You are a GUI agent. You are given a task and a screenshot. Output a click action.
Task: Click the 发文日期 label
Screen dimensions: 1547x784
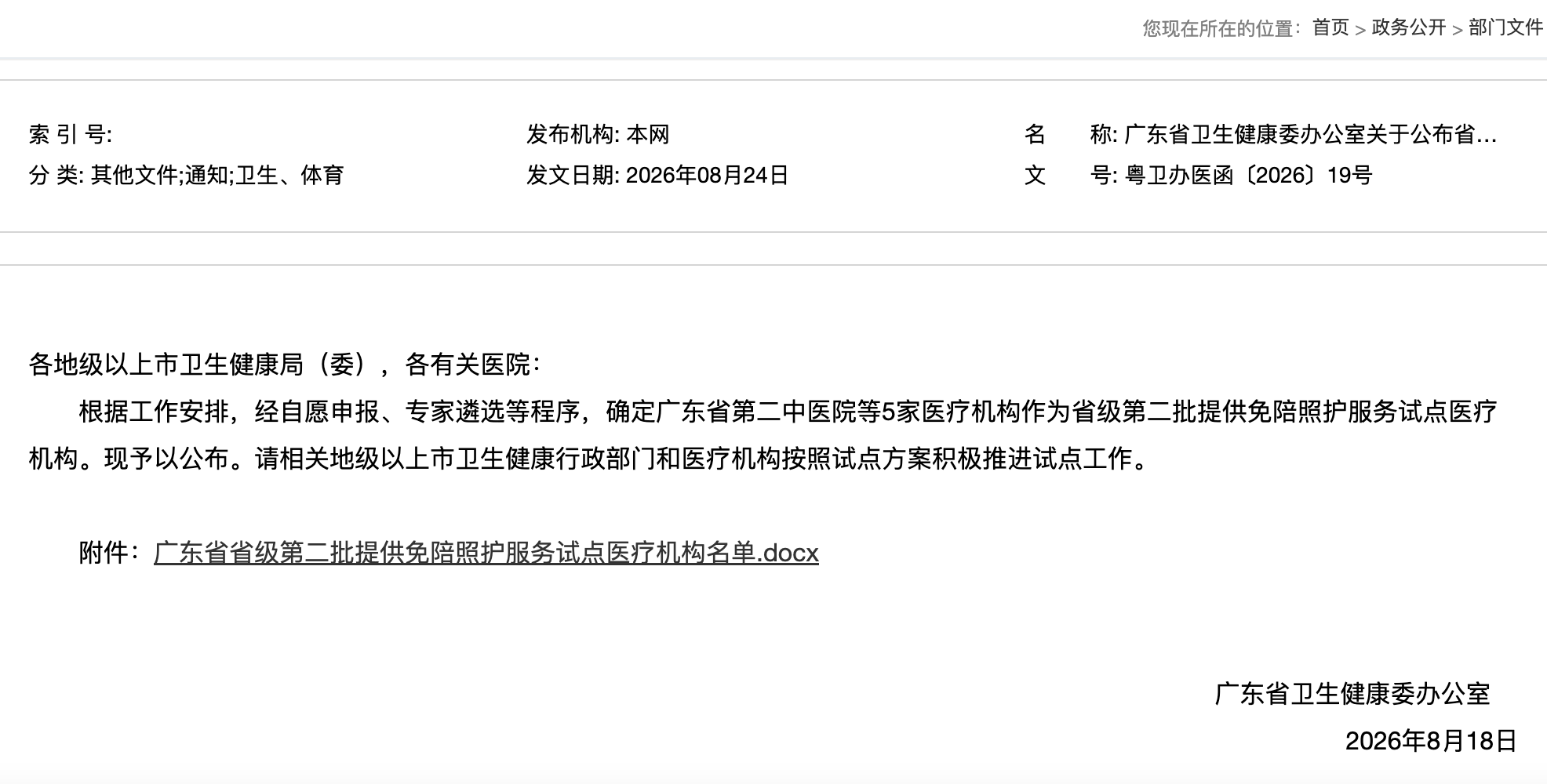(x=573, y=175)
